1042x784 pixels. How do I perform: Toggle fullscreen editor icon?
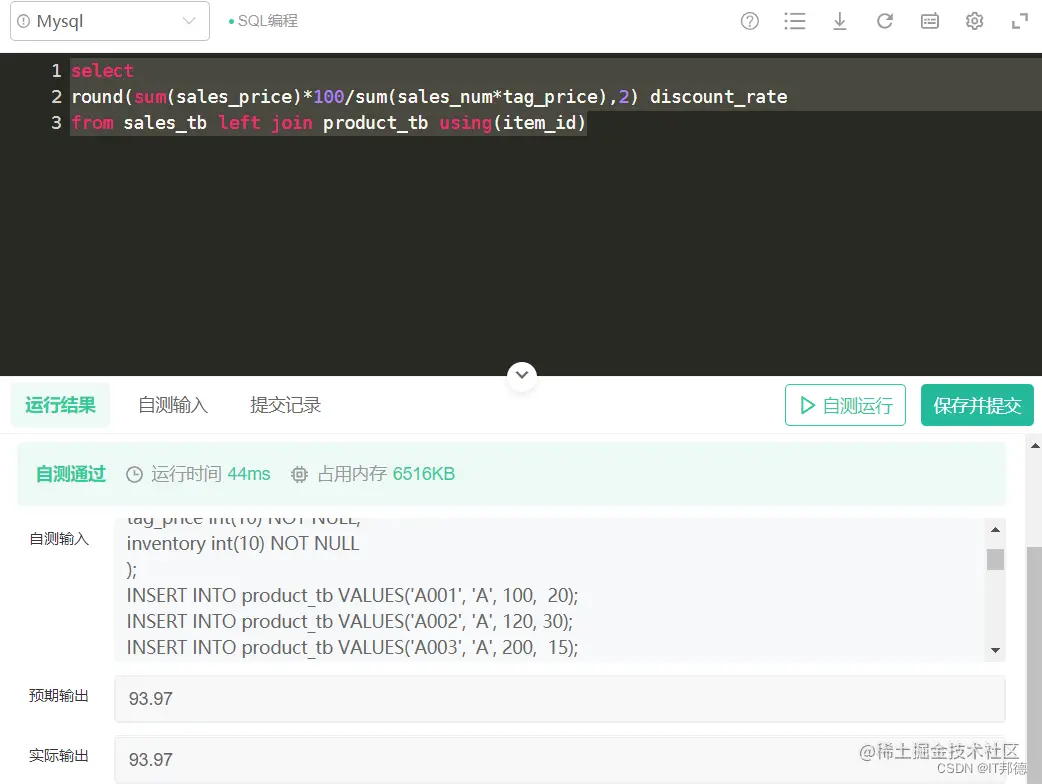point(1019,22)
